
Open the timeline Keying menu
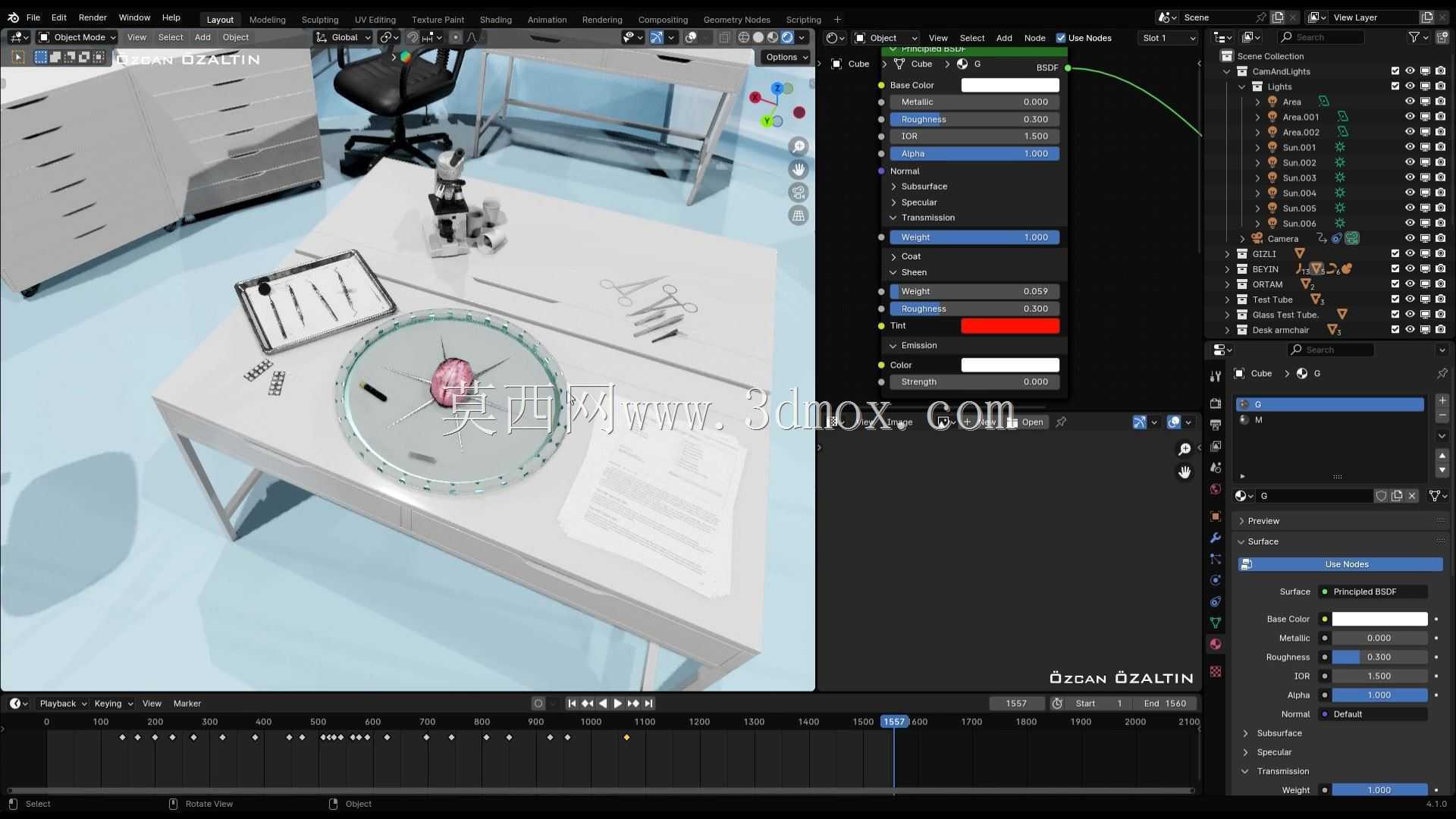pyautogui.click(x=113, y=703)
